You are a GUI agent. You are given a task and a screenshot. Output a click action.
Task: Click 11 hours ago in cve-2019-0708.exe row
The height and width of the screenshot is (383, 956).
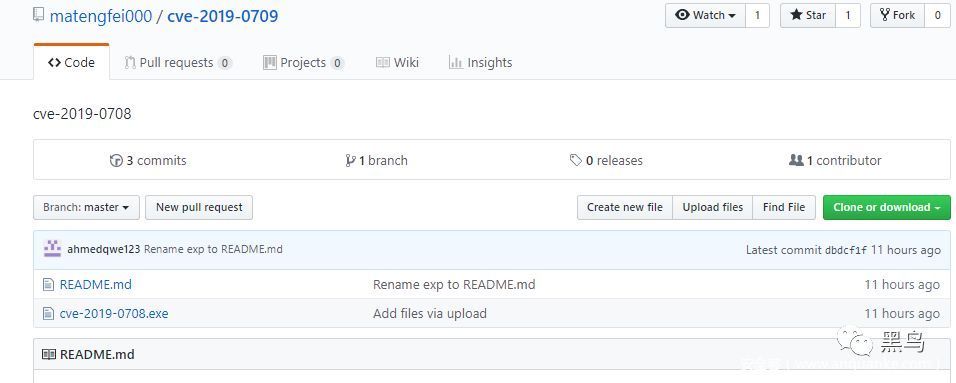pyautogui.click(x=902, y=313)
